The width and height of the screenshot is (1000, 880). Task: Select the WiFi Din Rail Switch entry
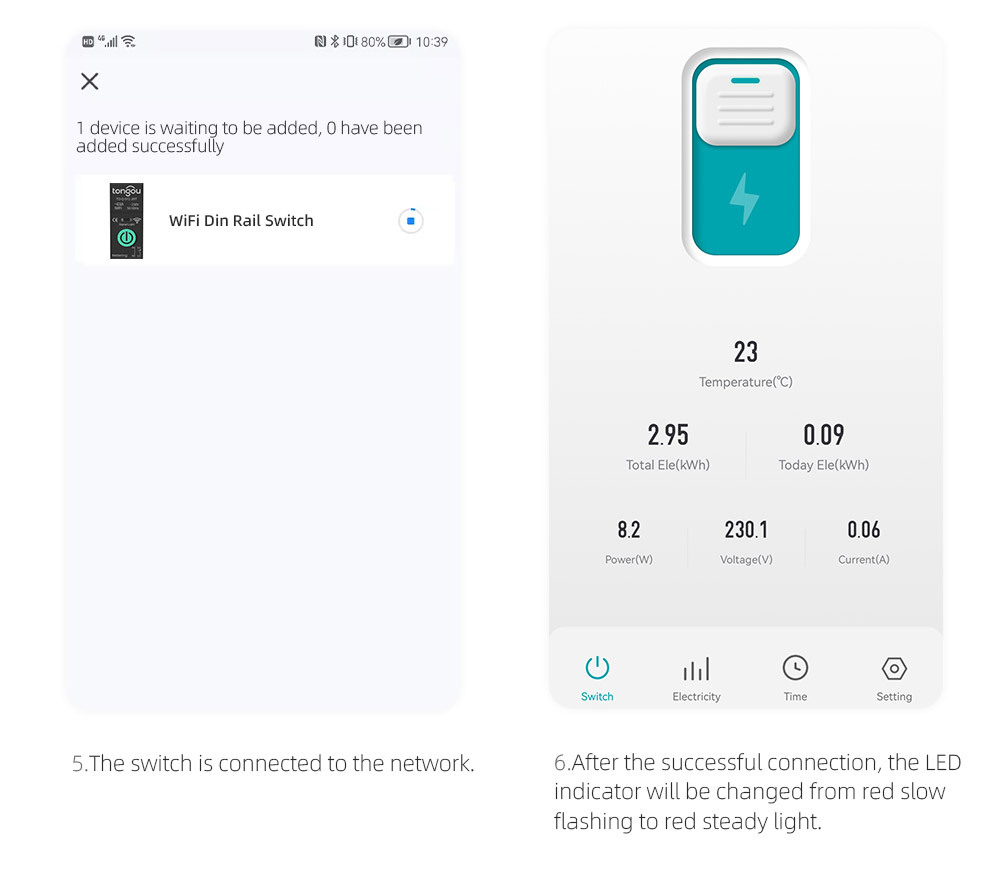pyautogui.click(x=265, y=221)
